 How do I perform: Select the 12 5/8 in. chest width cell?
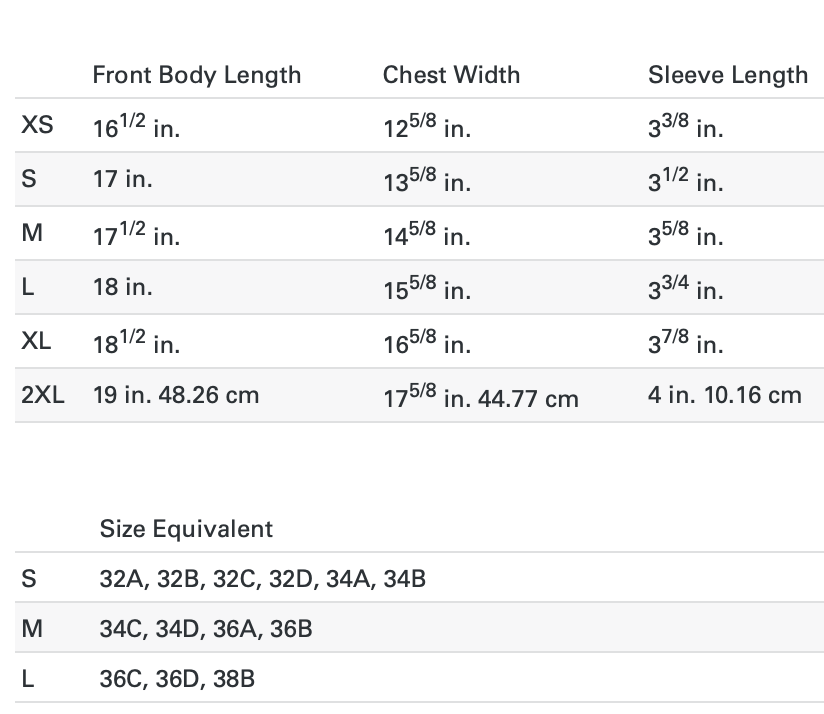coord(427,128)
